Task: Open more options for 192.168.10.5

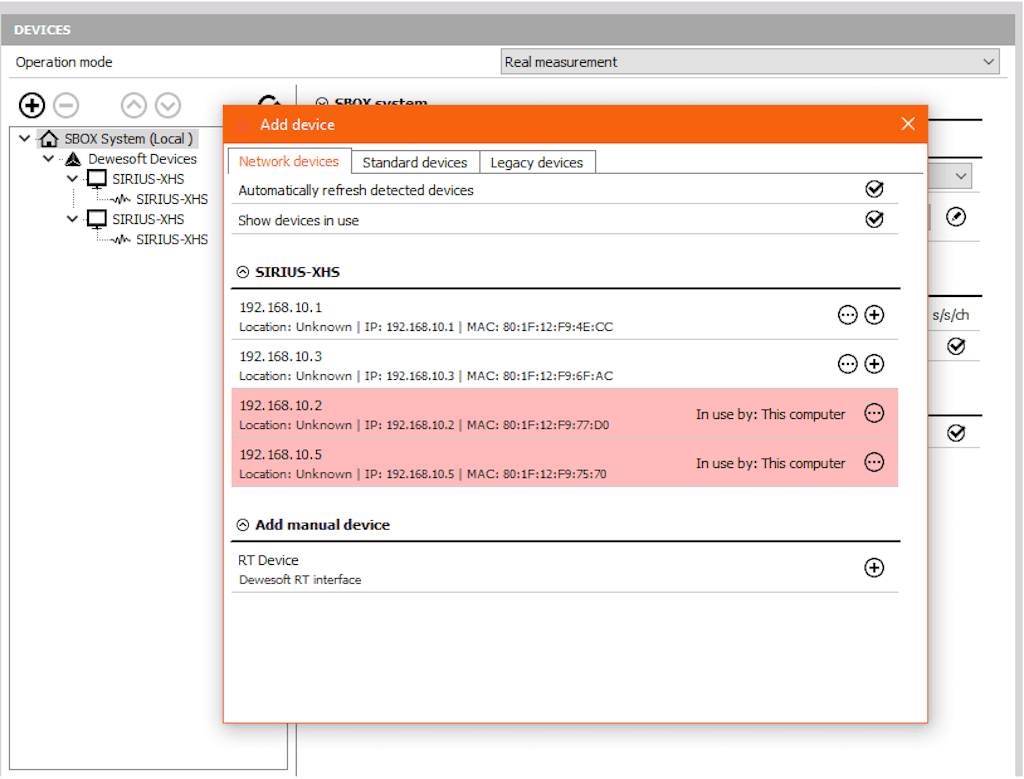Action: (874, 462)
